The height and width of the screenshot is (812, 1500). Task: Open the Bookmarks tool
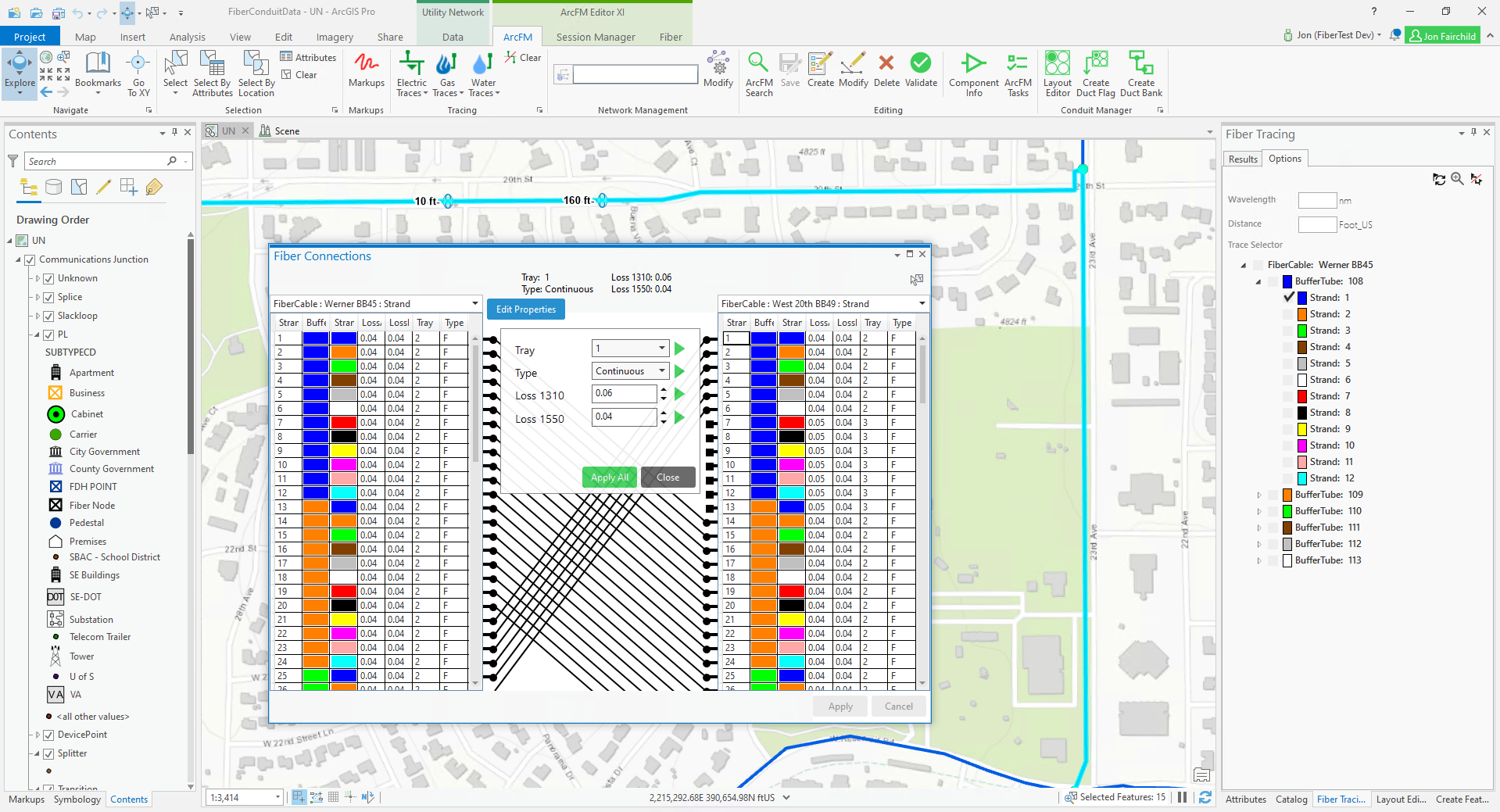point(98,73)
